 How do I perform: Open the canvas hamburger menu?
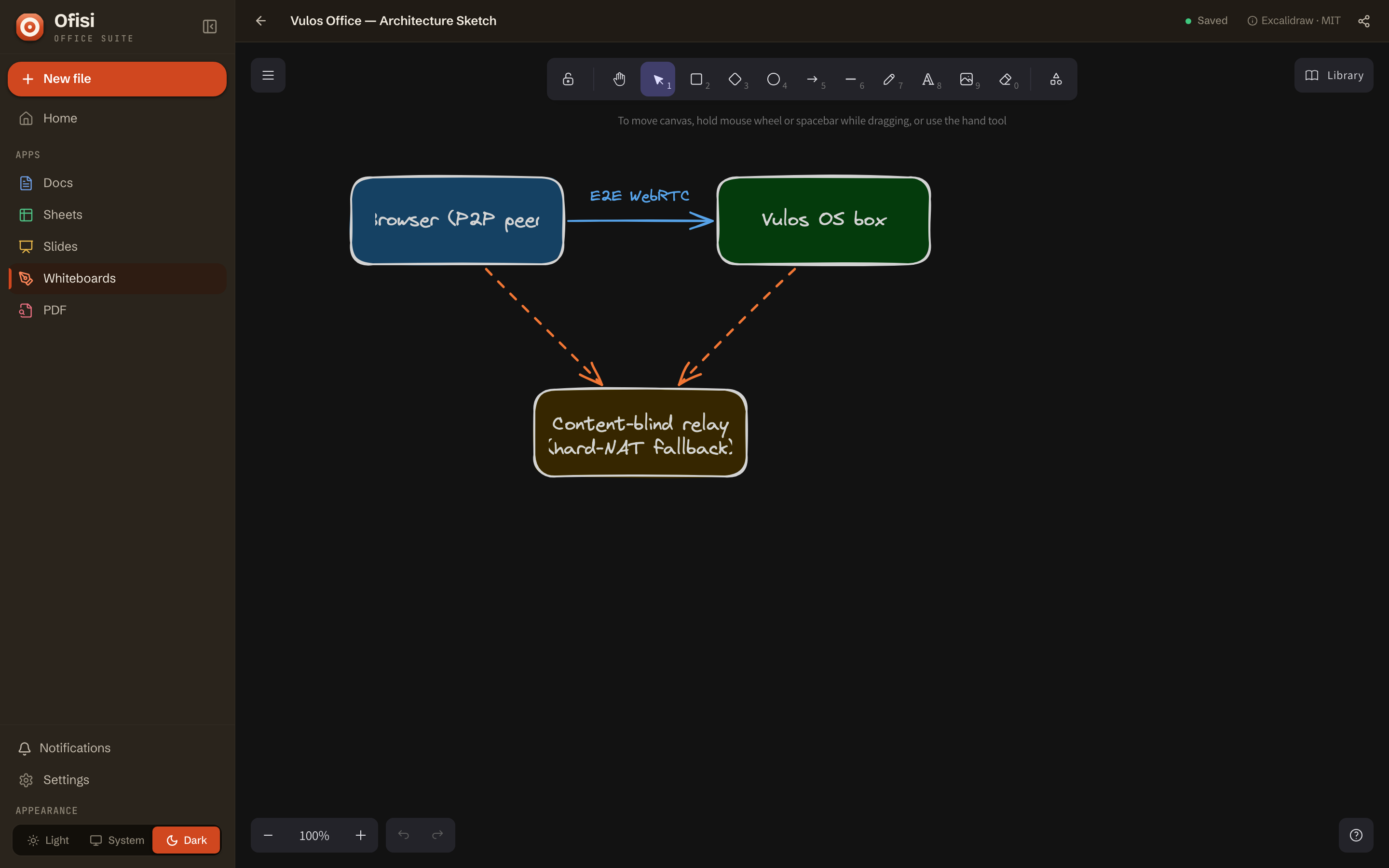click(268, 75)
